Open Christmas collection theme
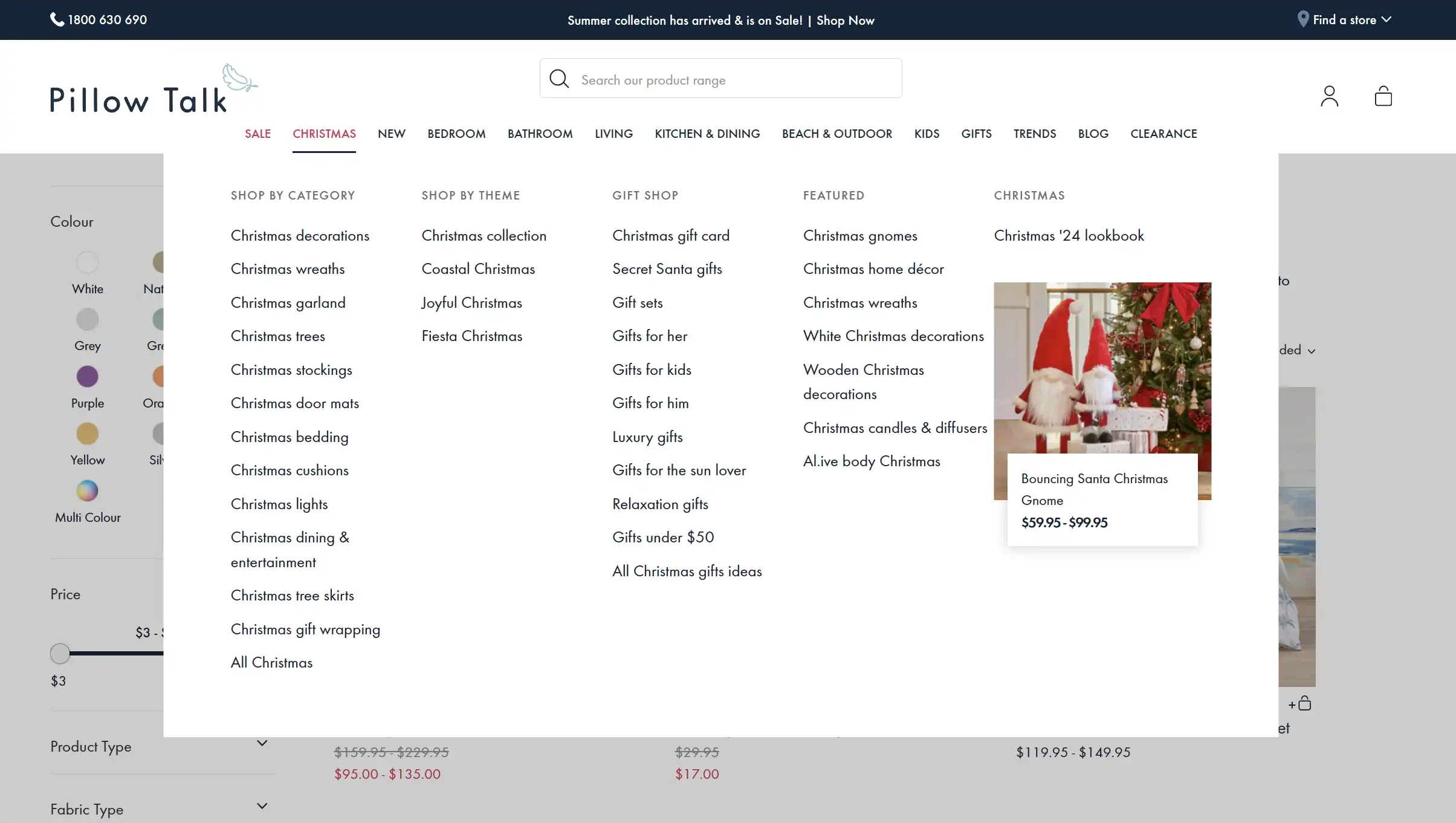Screen dimensions: 1456x823 click(x=484, y=236)
